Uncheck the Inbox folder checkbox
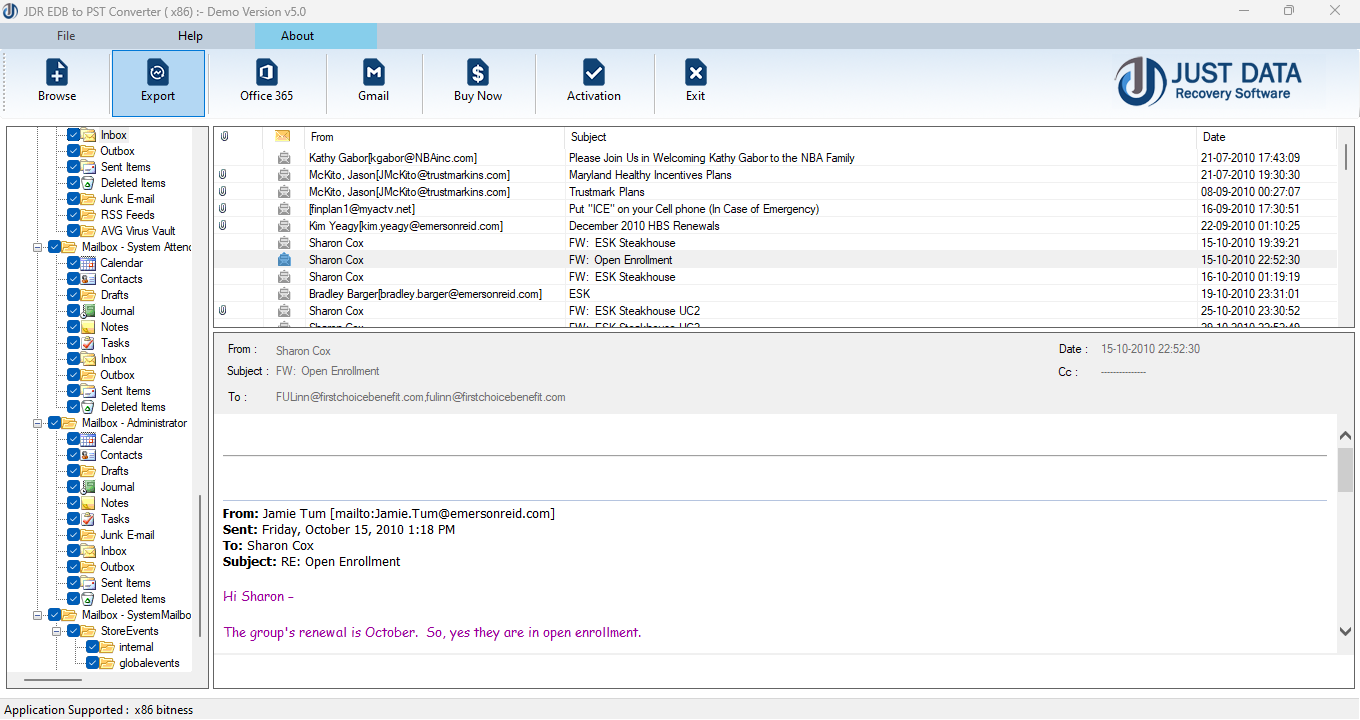 pos(75,134)
